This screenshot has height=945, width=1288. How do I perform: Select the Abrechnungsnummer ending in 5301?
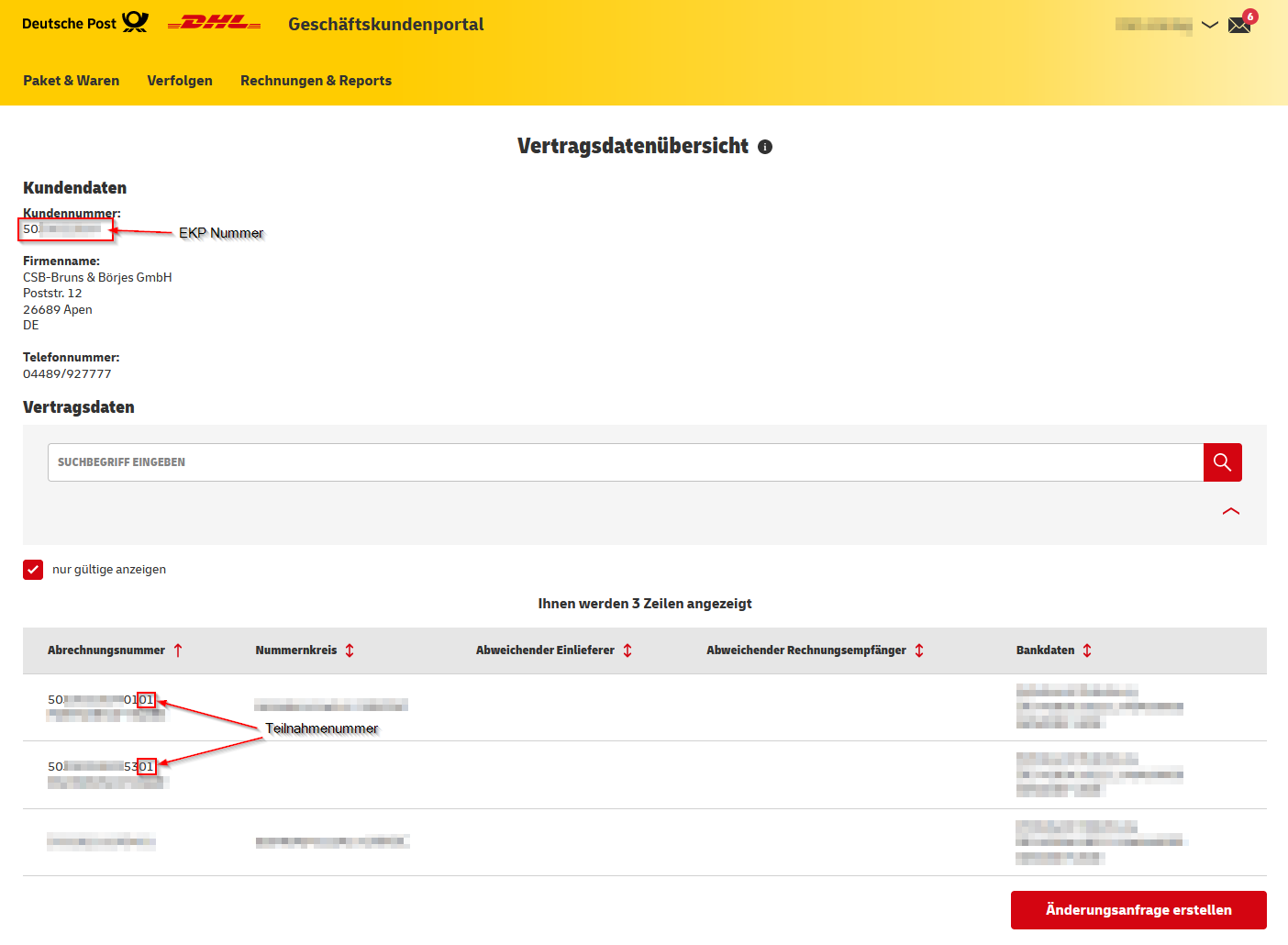point(101,767)
